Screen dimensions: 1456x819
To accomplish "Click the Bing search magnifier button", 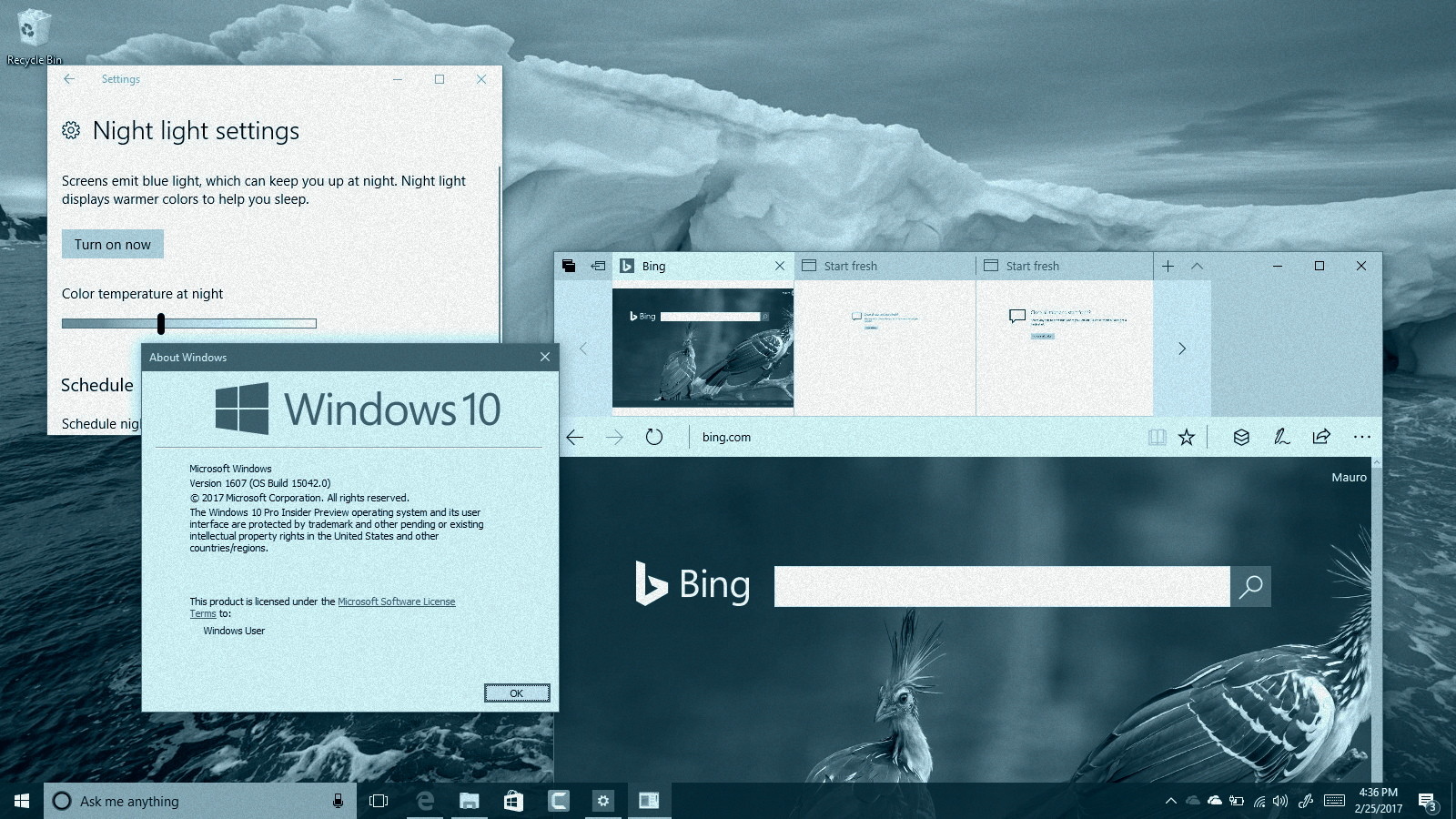I will click(x=1251, y=586).
